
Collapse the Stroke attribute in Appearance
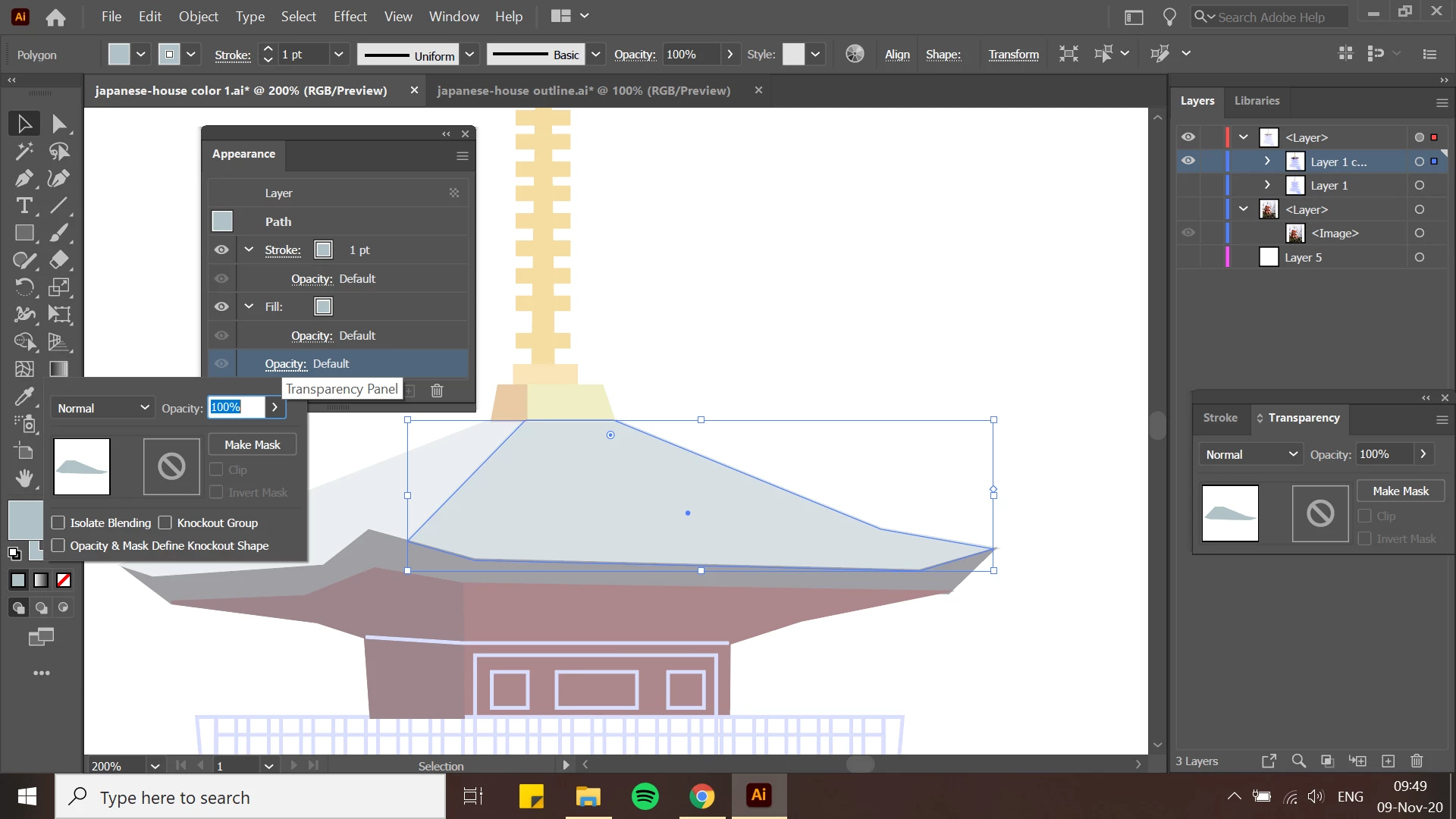pos(249,249)
